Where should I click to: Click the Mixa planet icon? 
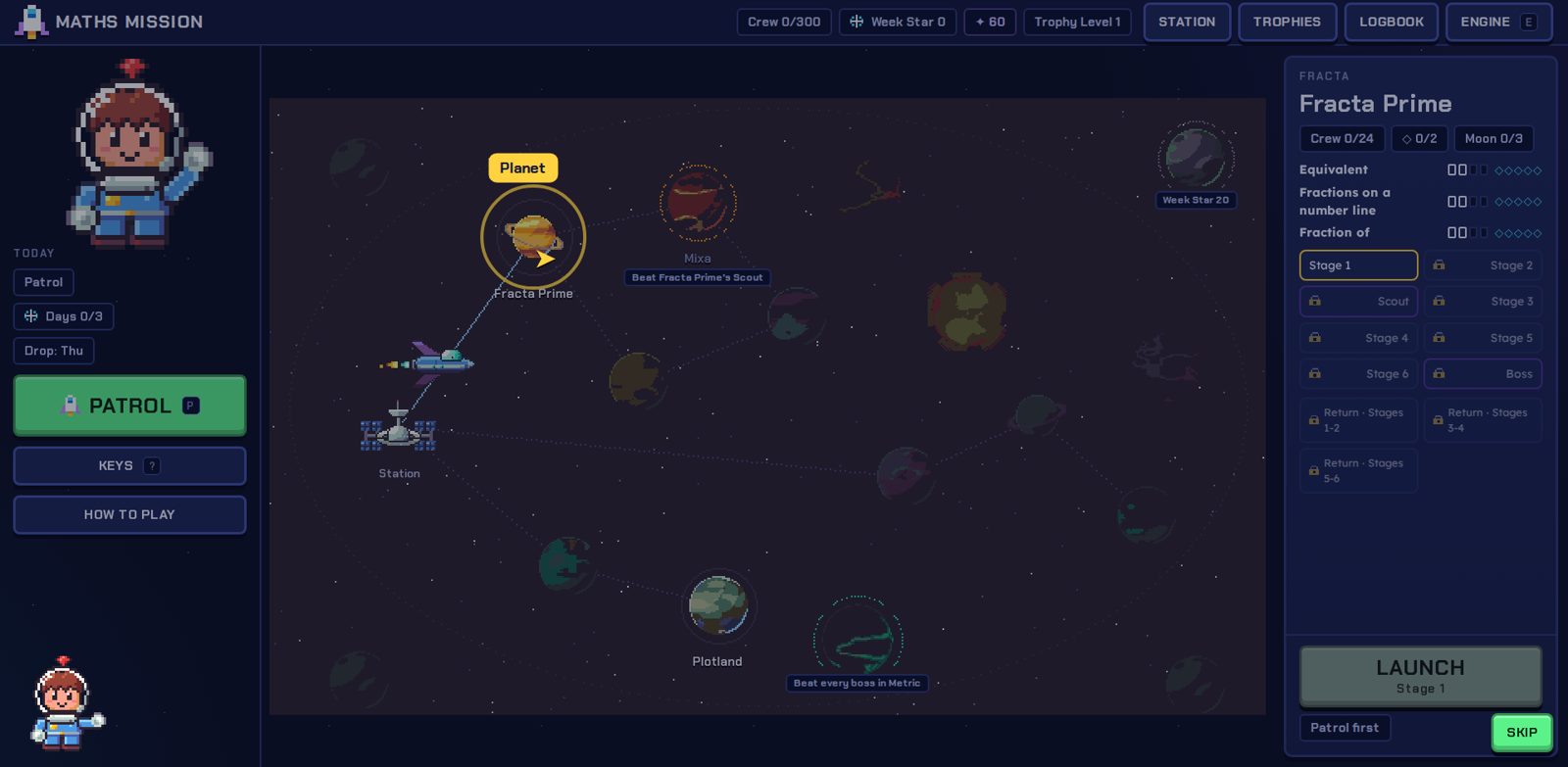click(x=698, y=203)
